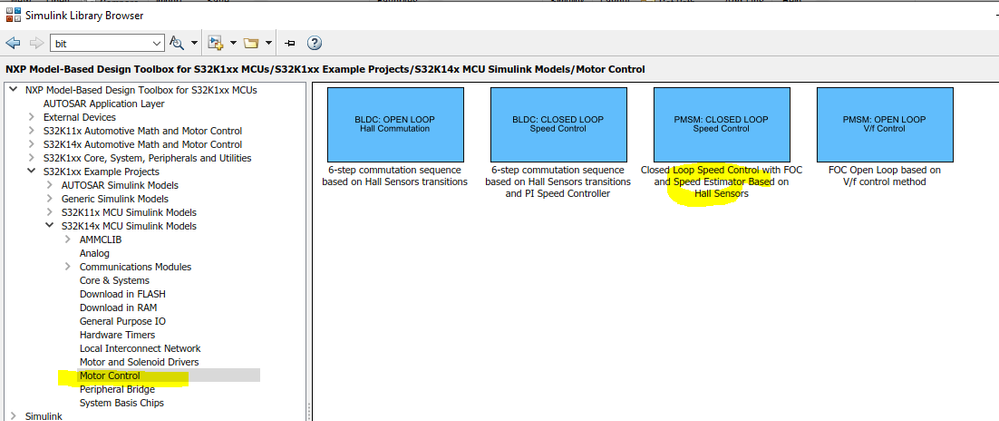Click 'FOC Open Loop based on V/f' caption
Screen dimensions: 999x421
tap(885, 176)
